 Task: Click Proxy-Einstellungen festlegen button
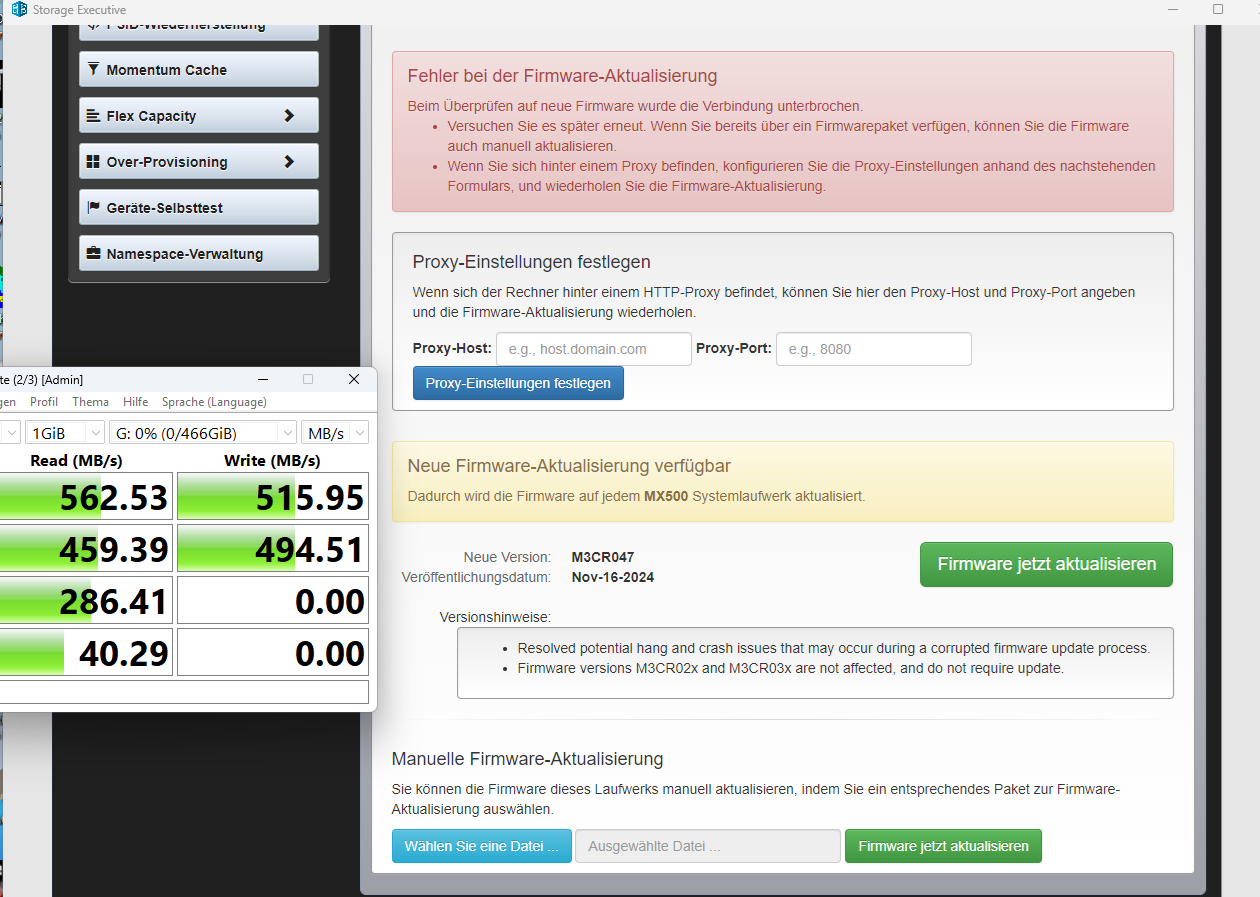[x=518, y=383]
